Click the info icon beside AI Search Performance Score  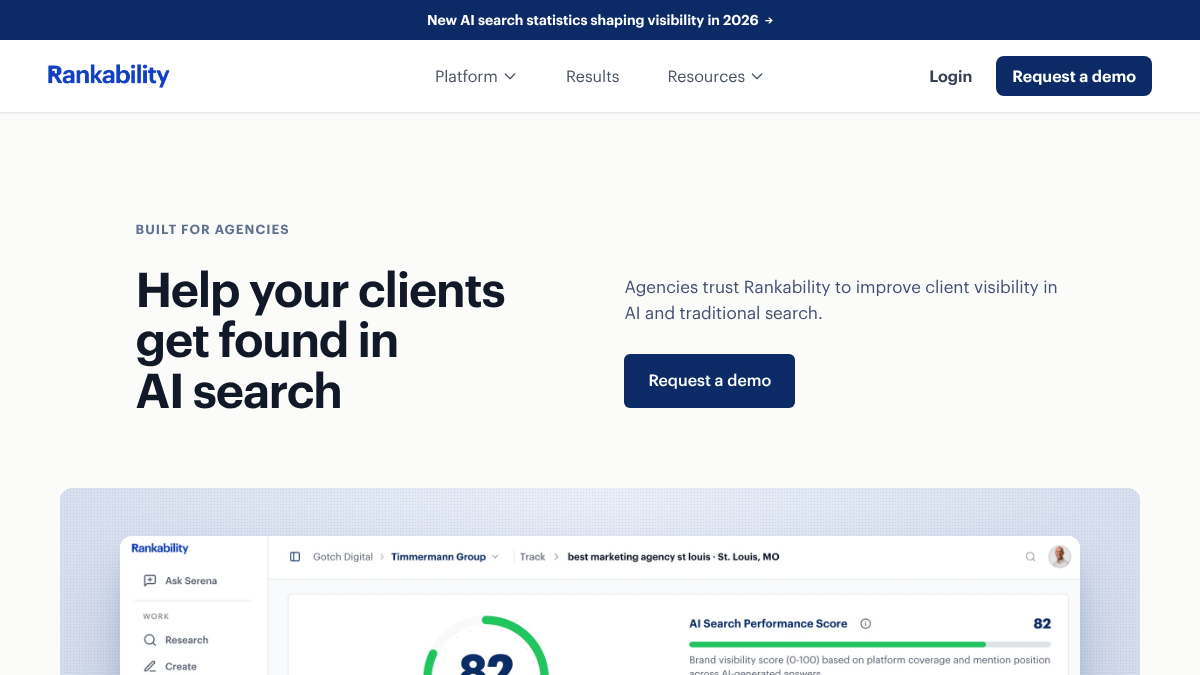[866, 624]
